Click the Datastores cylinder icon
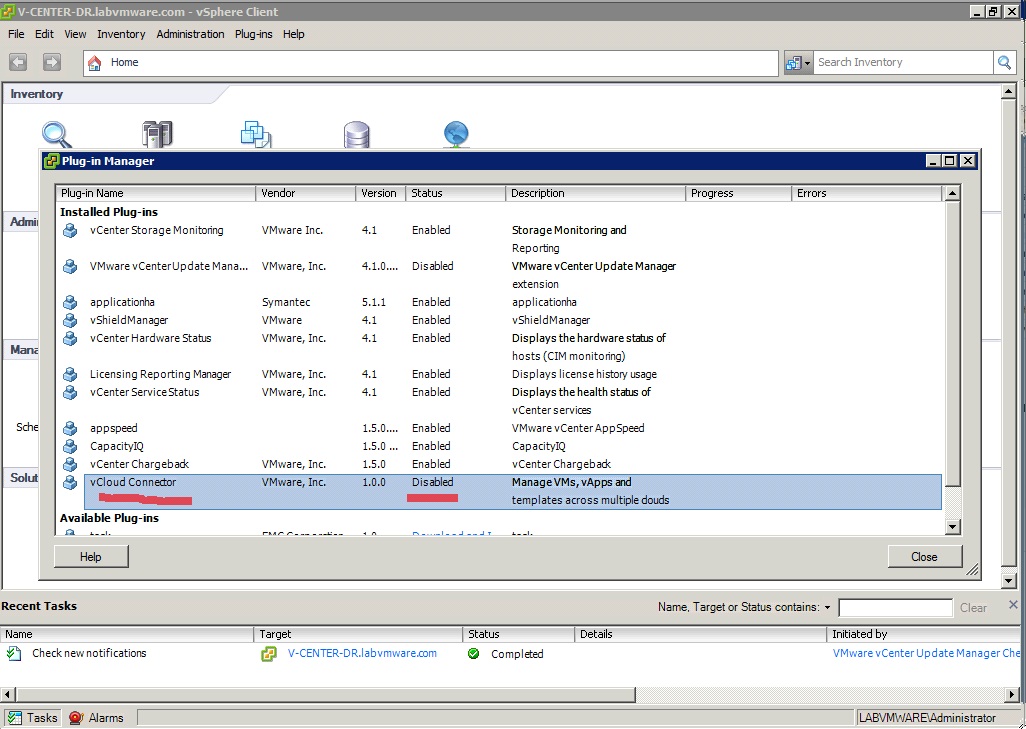 pos(357,135)
